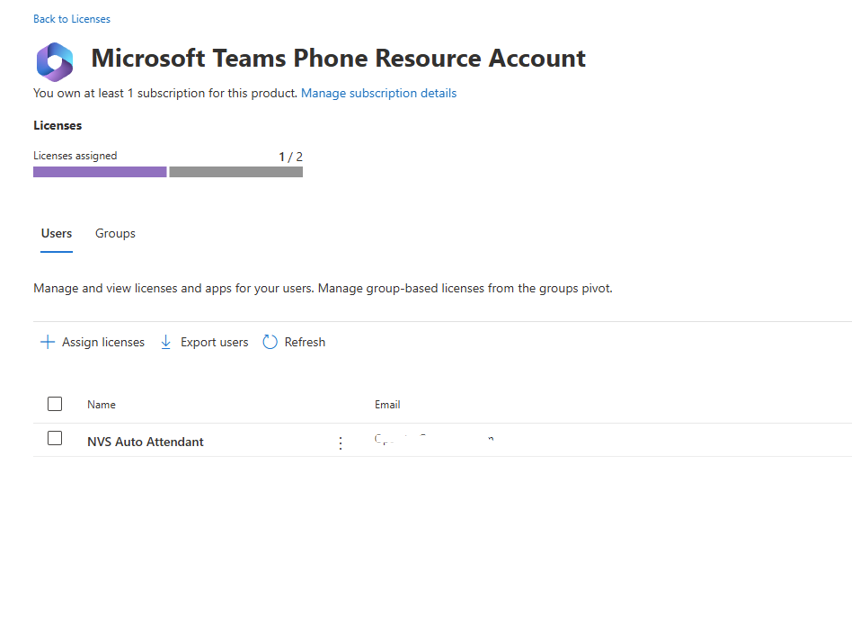Click Export users button

[204, 342]
